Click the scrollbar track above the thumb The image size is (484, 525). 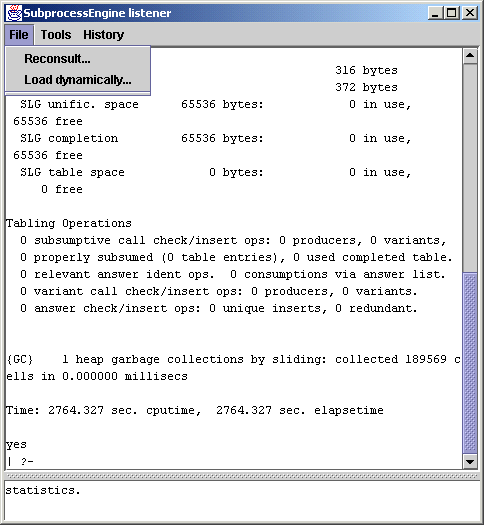point(470,167)
